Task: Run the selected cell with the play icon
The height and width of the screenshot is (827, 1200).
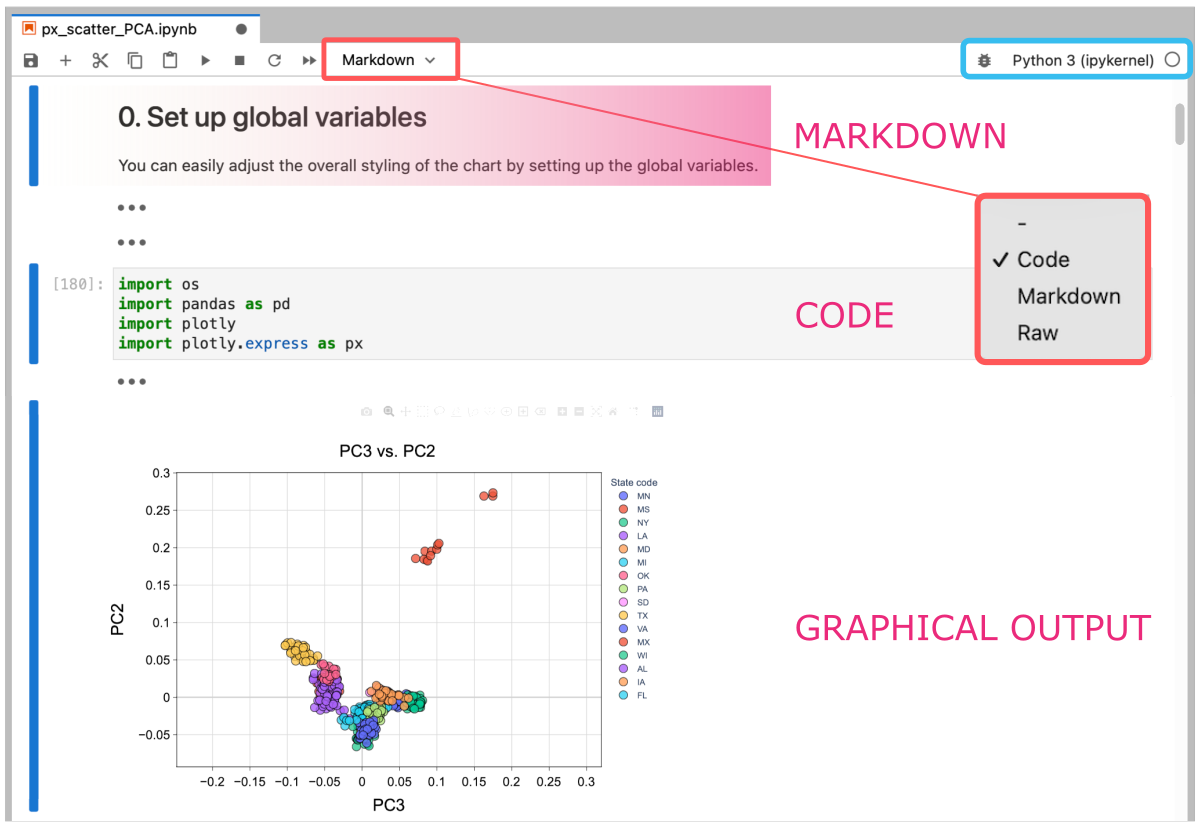Action: point(205,60)
